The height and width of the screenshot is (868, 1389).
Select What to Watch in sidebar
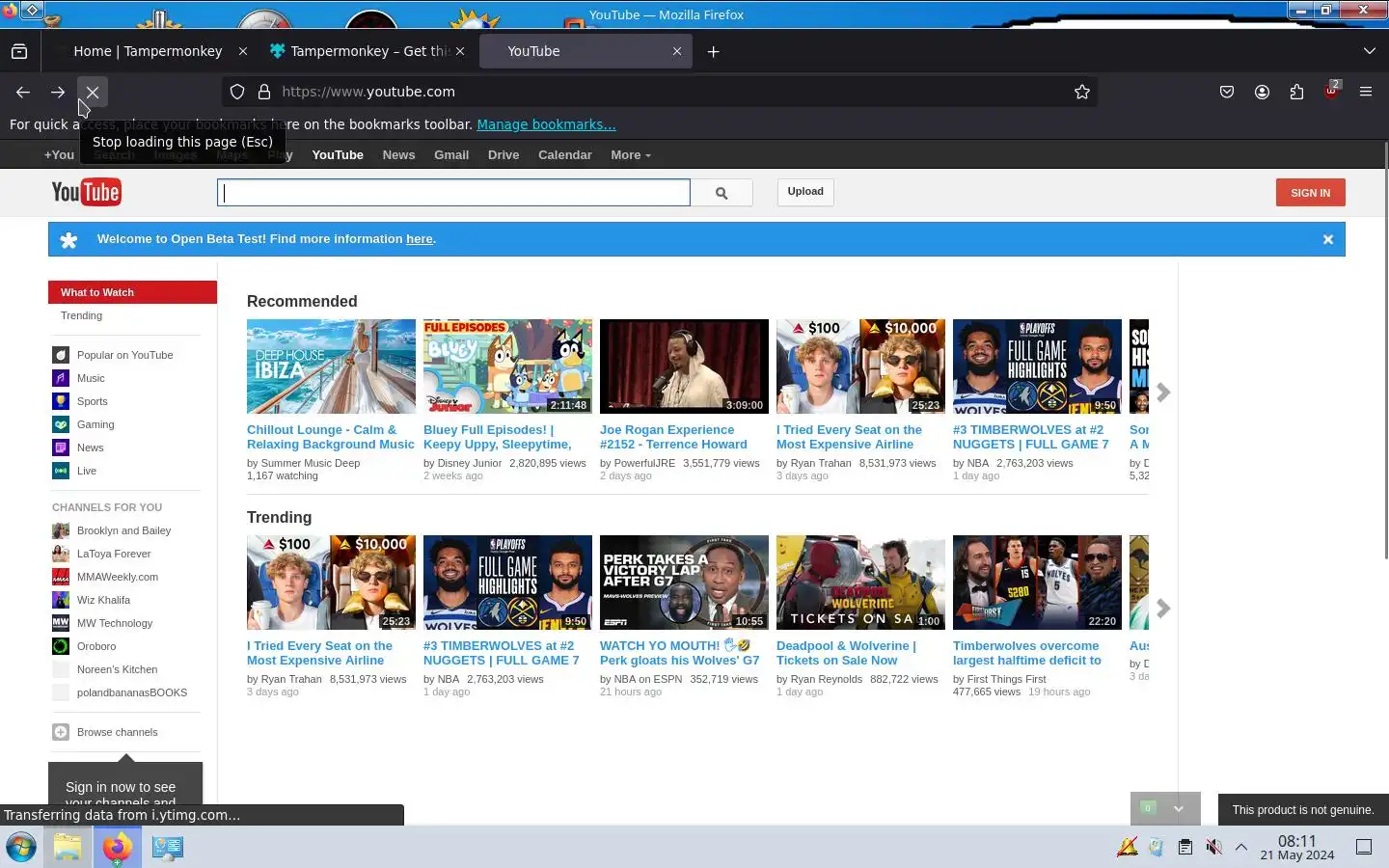pos(132,292)
